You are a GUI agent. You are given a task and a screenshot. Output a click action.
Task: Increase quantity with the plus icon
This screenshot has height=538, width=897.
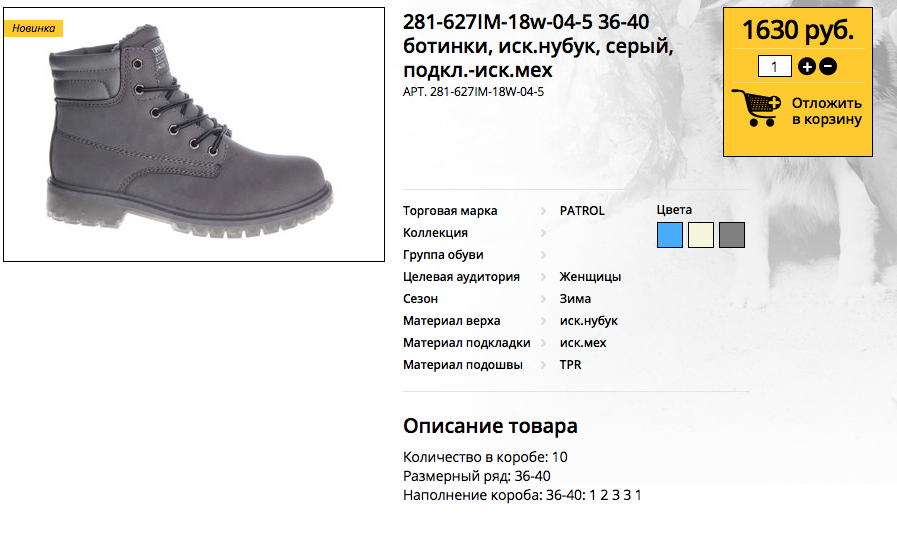[807, 66]
